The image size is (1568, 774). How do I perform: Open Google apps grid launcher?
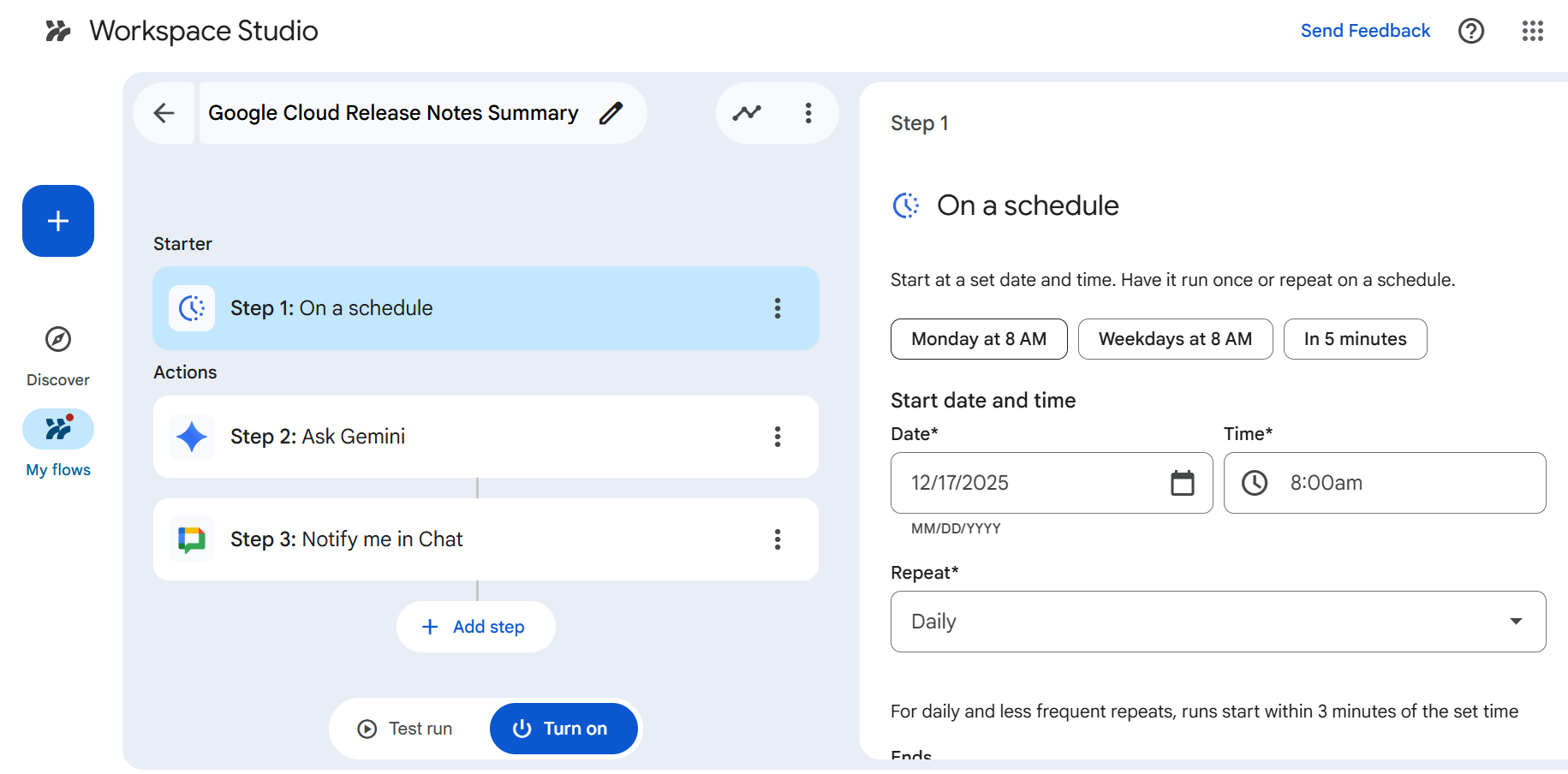pos(1532,31)
